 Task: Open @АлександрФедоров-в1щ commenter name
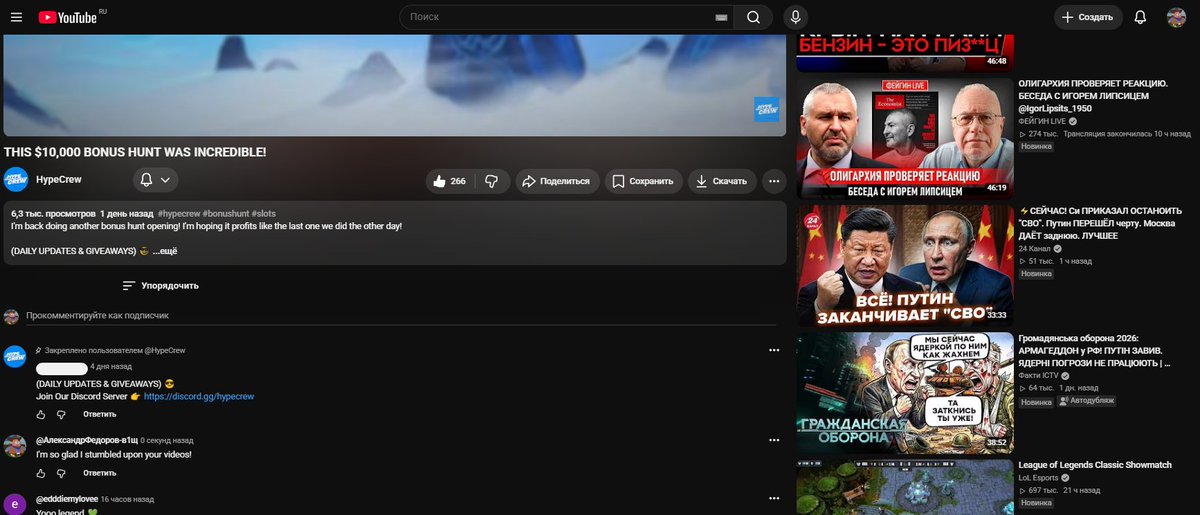[86, 440]
